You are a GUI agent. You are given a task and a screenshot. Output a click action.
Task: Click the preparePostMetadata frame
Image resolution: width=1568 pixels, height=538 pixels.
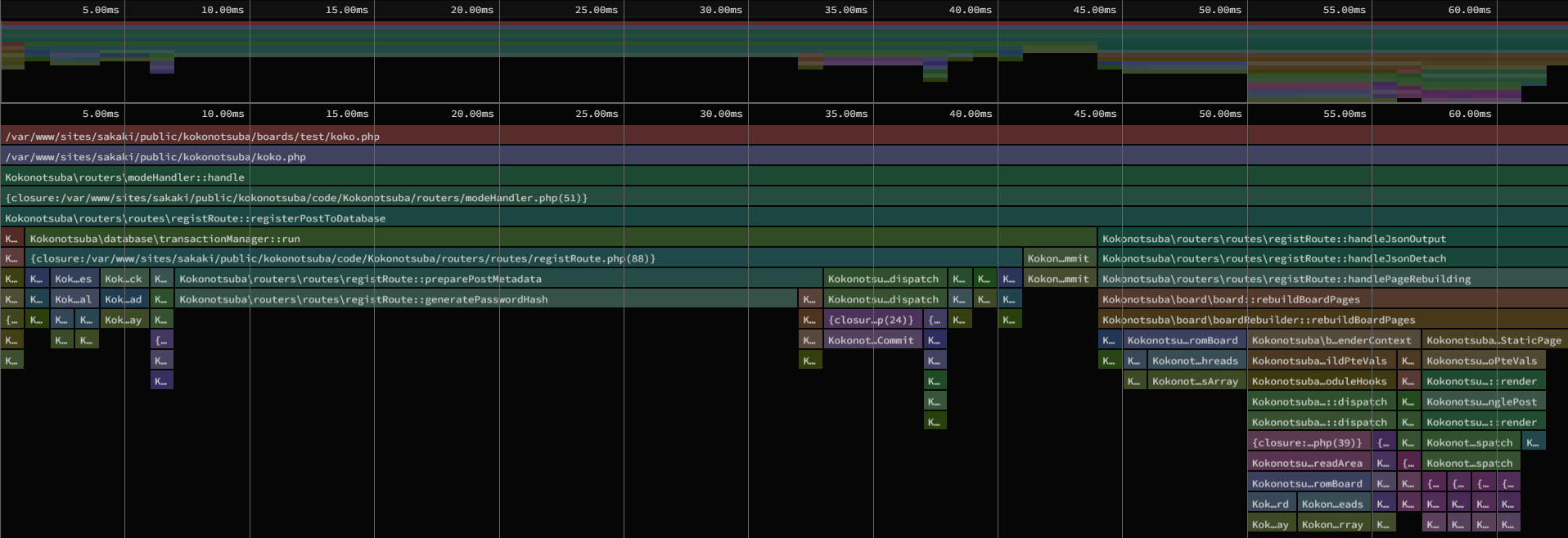click(x=498, y=279)
